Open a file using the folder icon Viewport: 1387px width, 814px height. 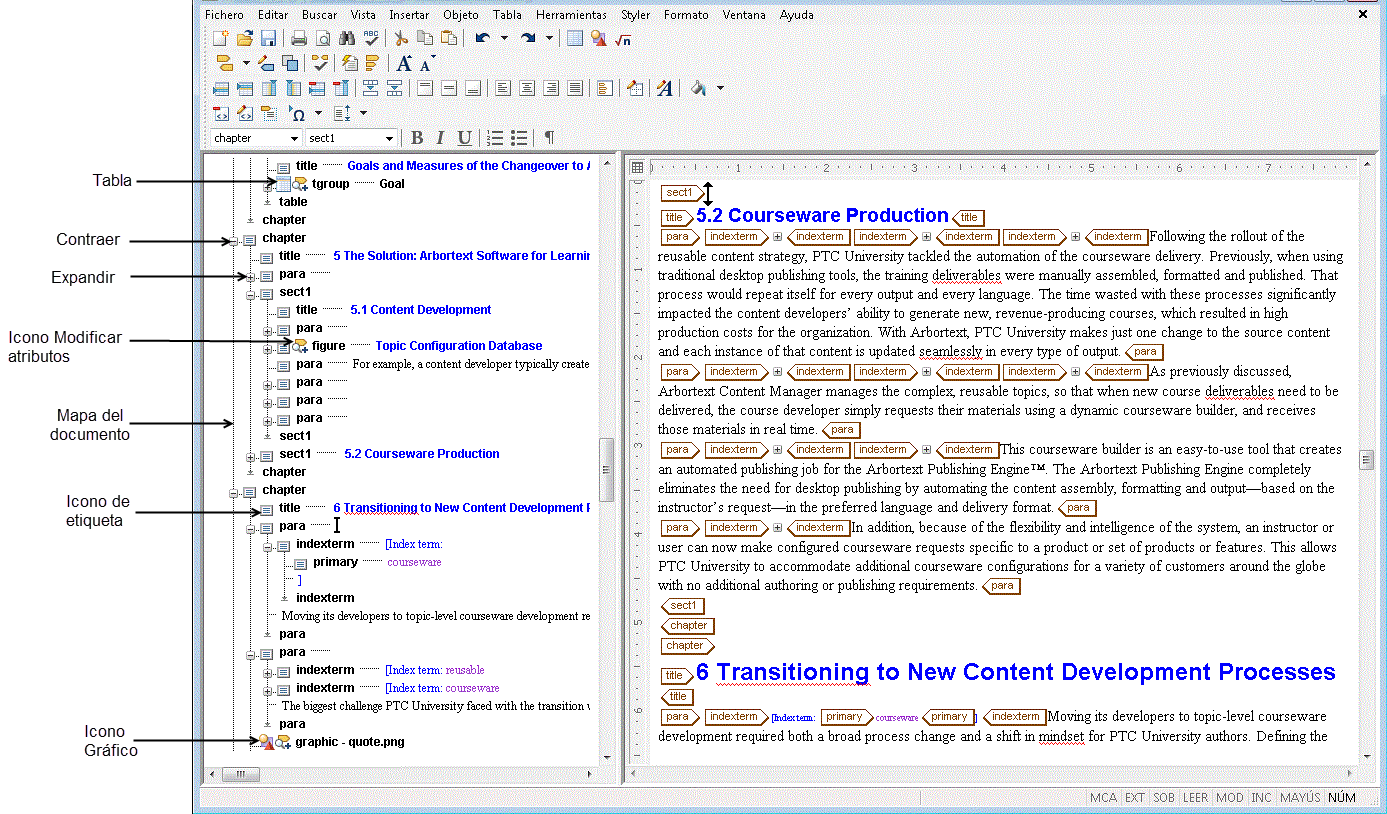(x=244, y=39)
